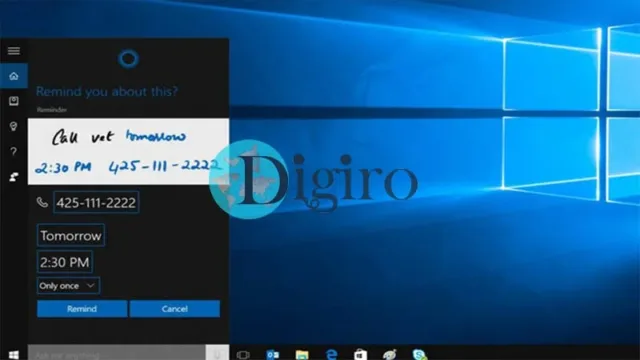This screenshot has height=360, width=640.
Task: Cancel the reminder
Action: [175, 309]
